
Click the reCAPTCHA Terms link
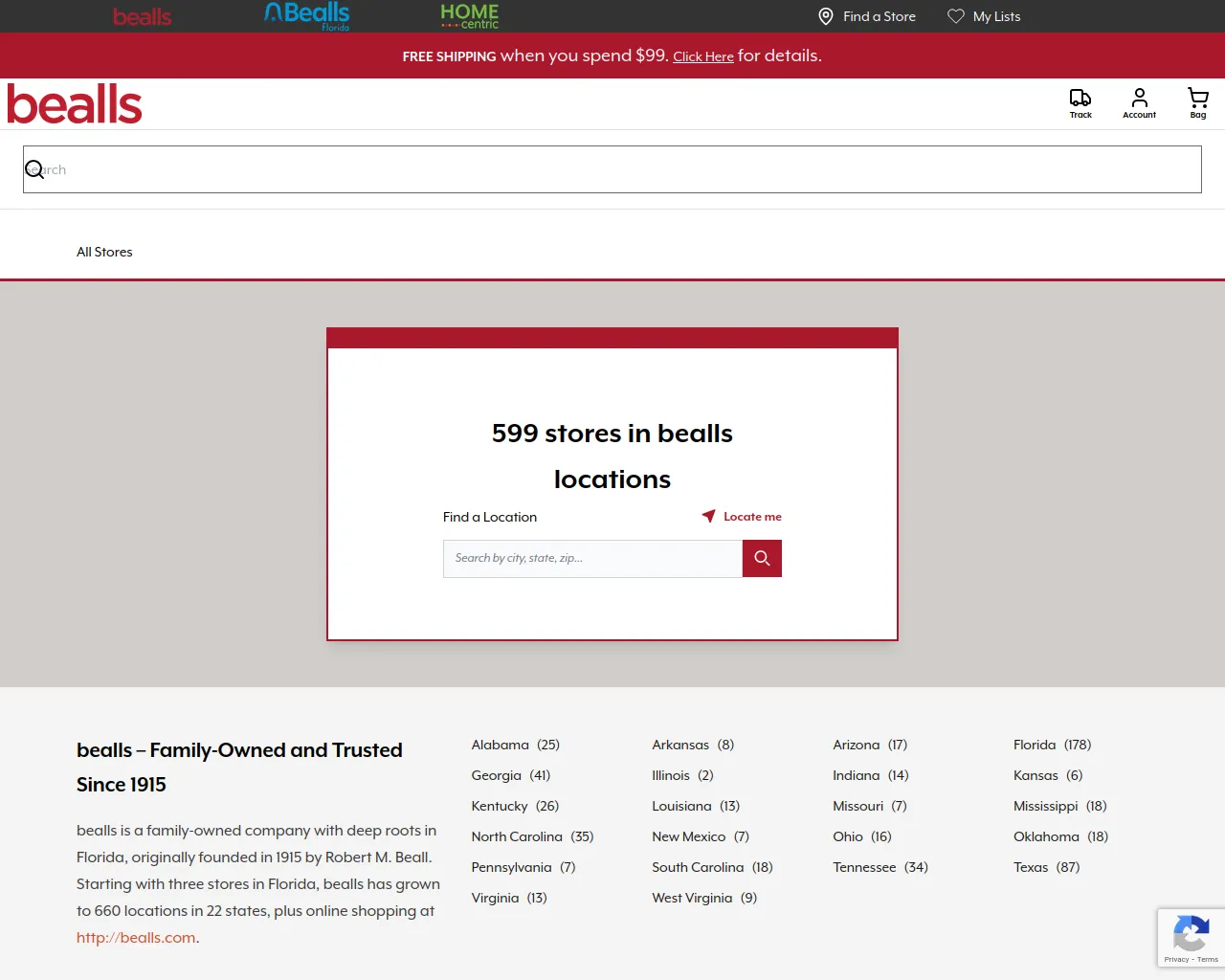(1208, 959)
